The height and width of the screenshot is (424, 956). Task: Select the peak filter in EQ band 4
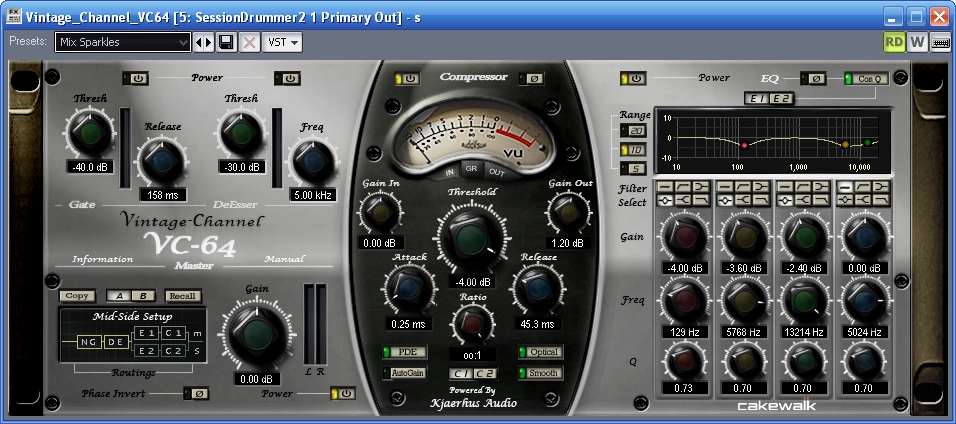[x=845, y=200]
